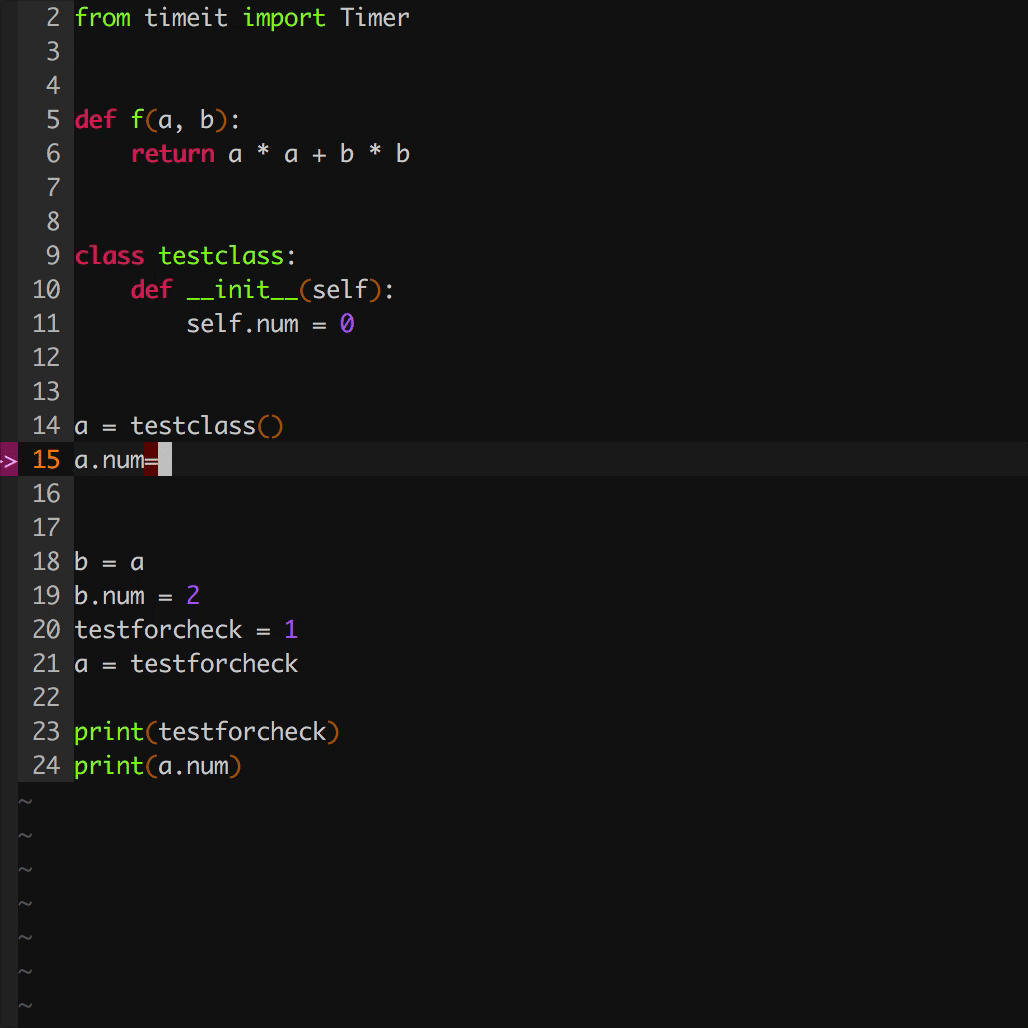
Task: Click the '+' operator on line 6
Action: tap(319, 155)
